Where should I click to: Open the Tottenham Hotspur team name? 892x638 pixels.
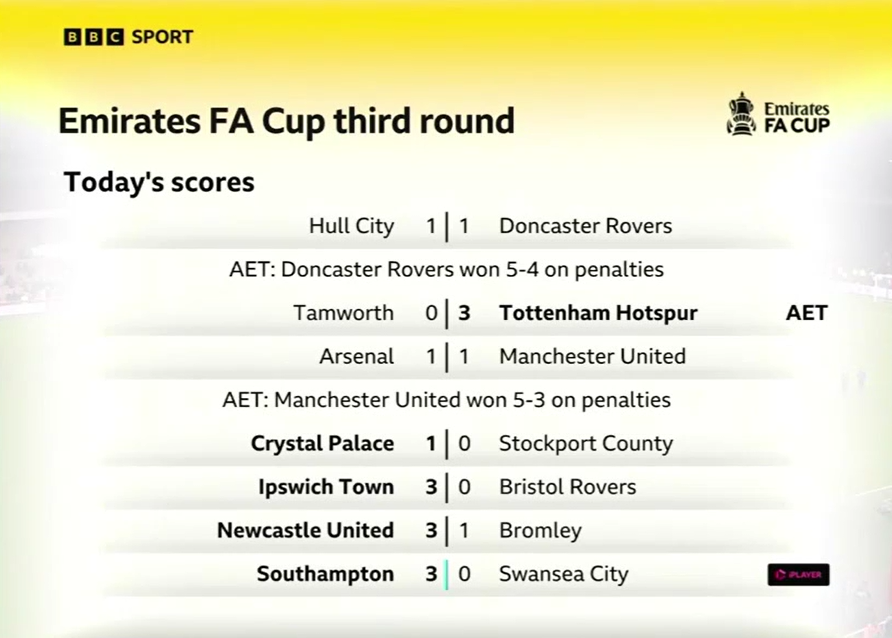[598, 313]
